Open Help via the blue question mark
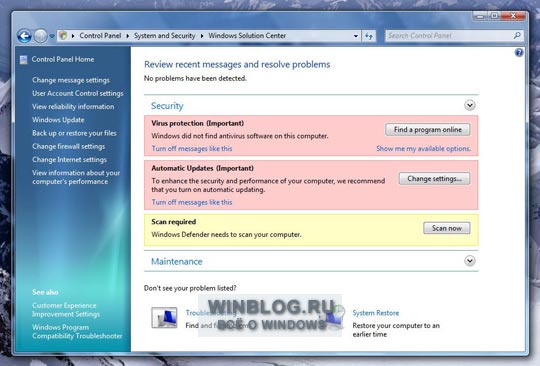 (519, 53)
